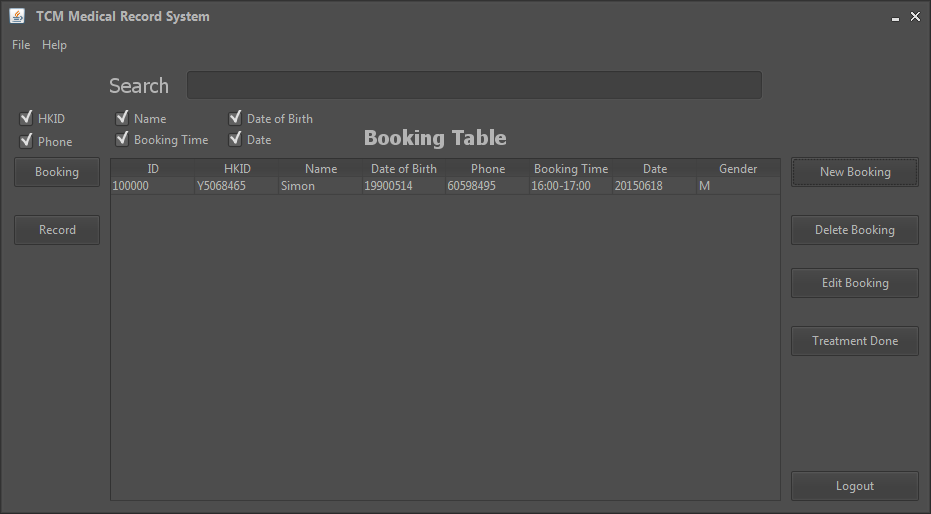This screenshot has height=514, width=931.
Task: Toggle the Date filter checkbox
Action: tap(235, 139)
